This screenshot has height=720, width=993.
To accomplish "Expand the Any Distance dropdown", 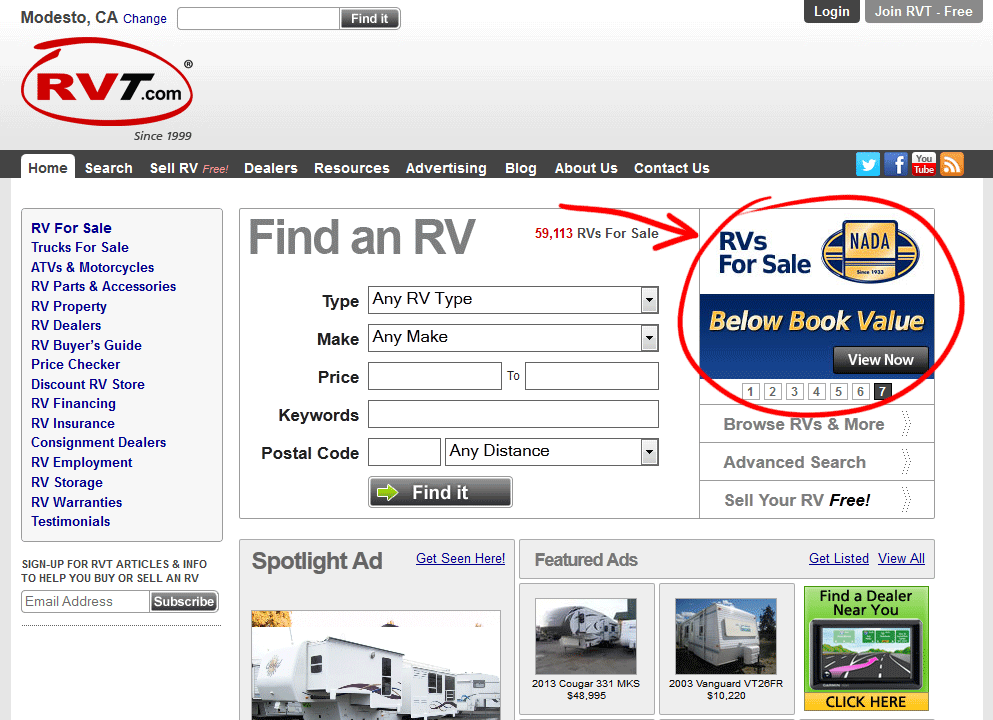I will click(552, 452).
